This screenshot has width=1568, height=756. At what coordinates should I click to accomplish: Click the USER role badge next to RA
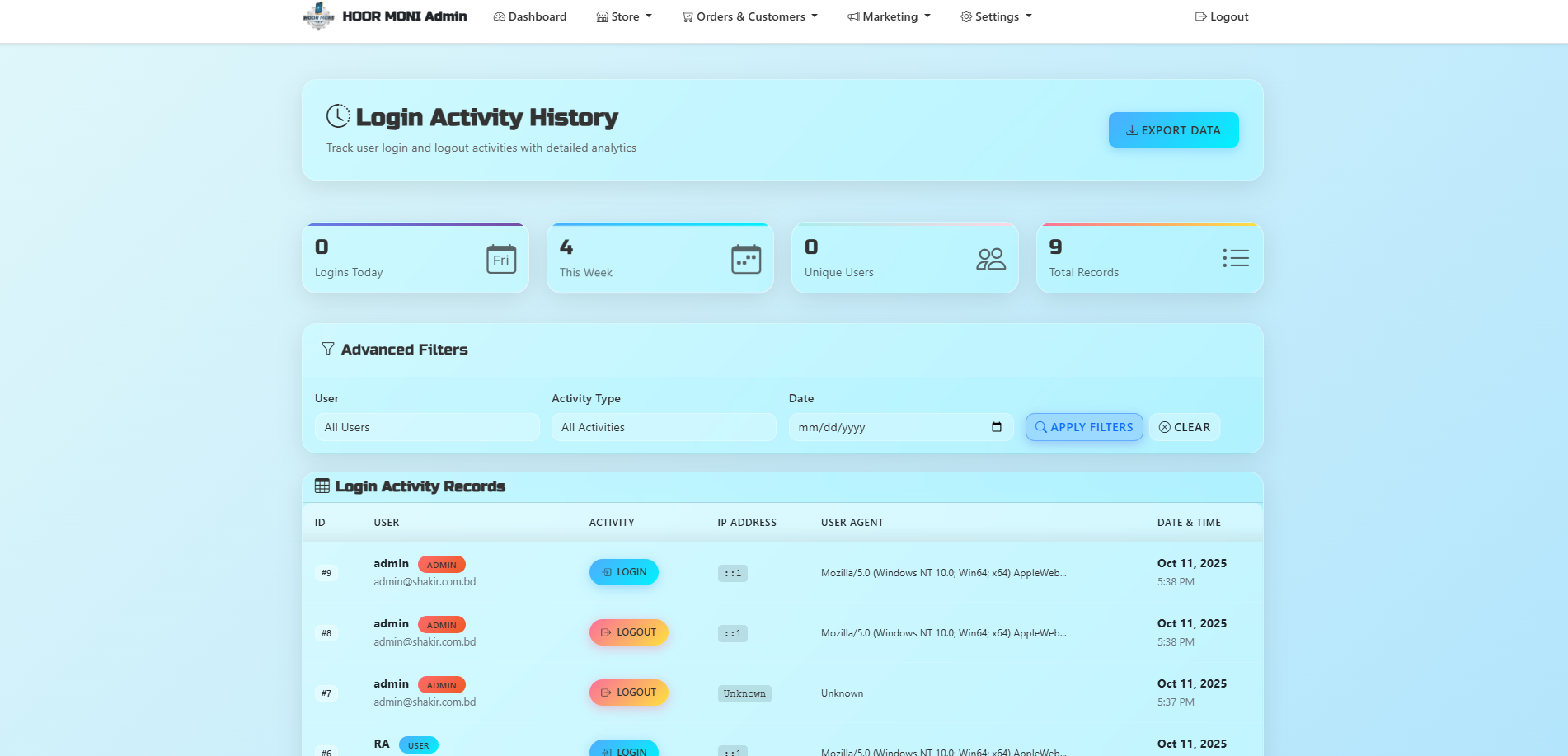pyautogui.click(x=419, y=745)
